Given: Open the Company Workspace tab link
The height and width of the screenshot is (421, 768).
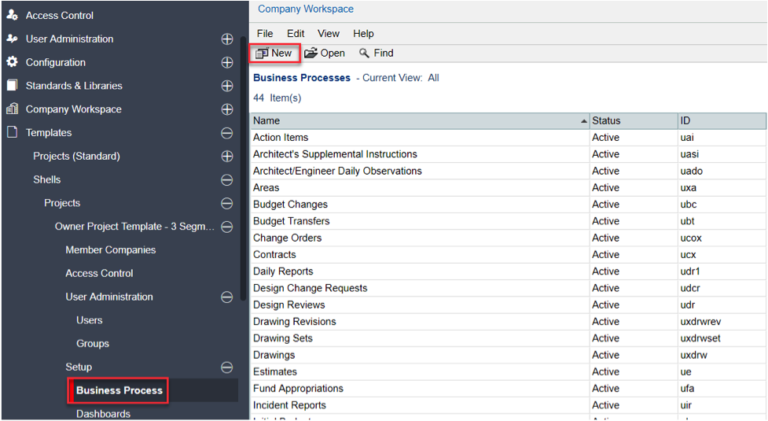Looking at the screenshot, I should click(305, 9).
